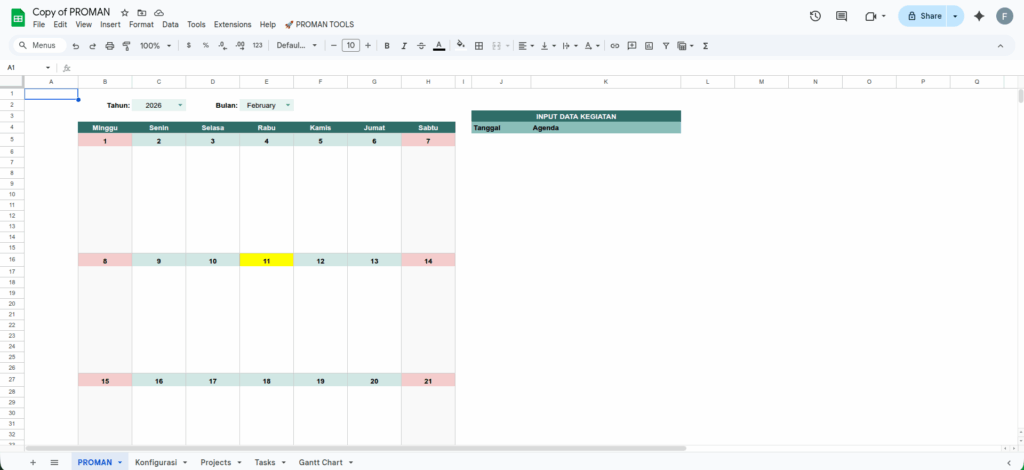Screen dimensions: 1024x470
Task: Open the fill color picker
Action: pyautogui.click(x=460, y=46)
